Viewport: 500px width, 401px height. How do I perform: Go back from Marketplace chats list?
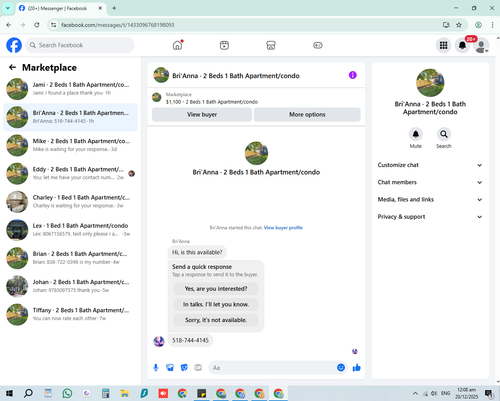(x=12, y=67)
